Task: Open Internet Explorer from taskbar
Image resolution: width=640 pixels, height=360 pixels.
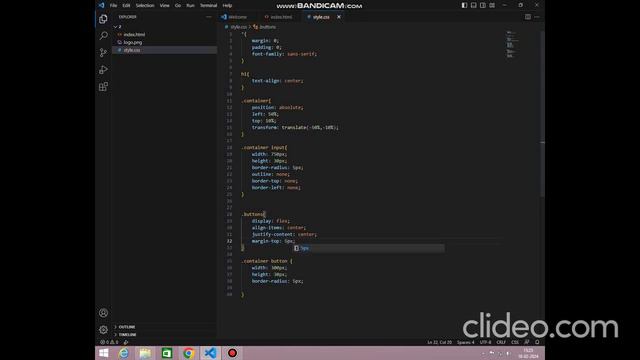Action: (x=123, y=353)
